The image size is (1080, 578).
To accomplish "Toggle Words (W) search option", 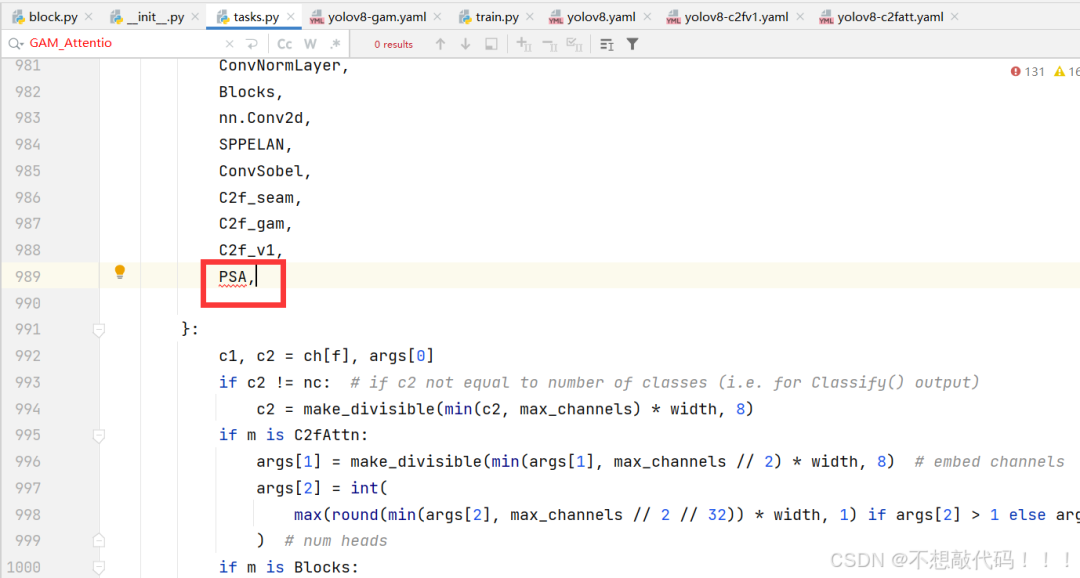I will pos(311,44).
